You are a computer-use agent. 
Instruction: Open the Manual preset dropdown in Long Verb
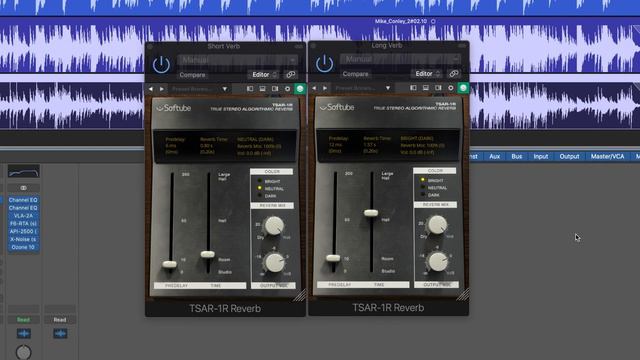(x=401, y=59)
